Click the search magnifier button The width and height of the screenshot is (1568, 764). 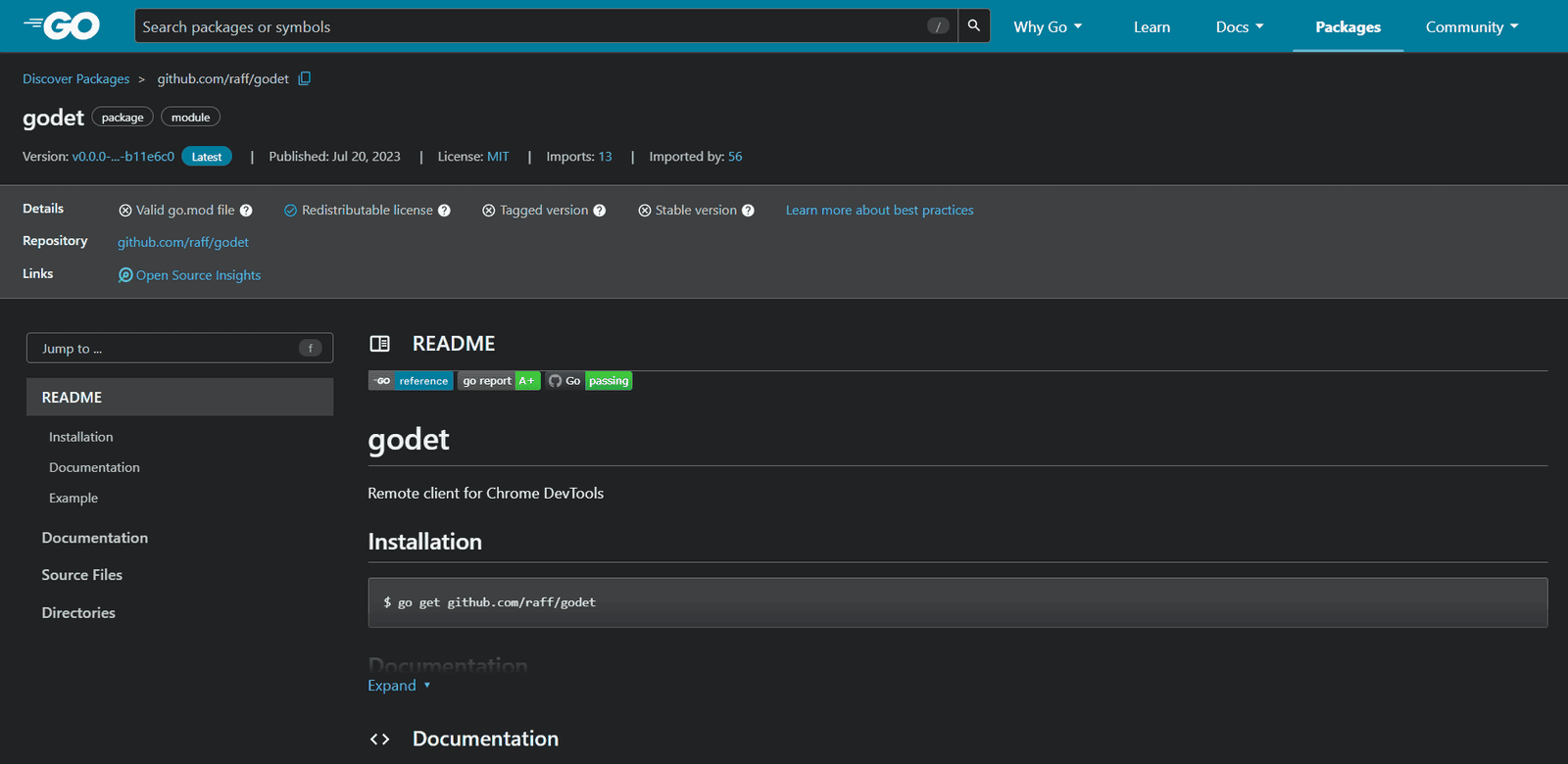click(x=973, y=26)
